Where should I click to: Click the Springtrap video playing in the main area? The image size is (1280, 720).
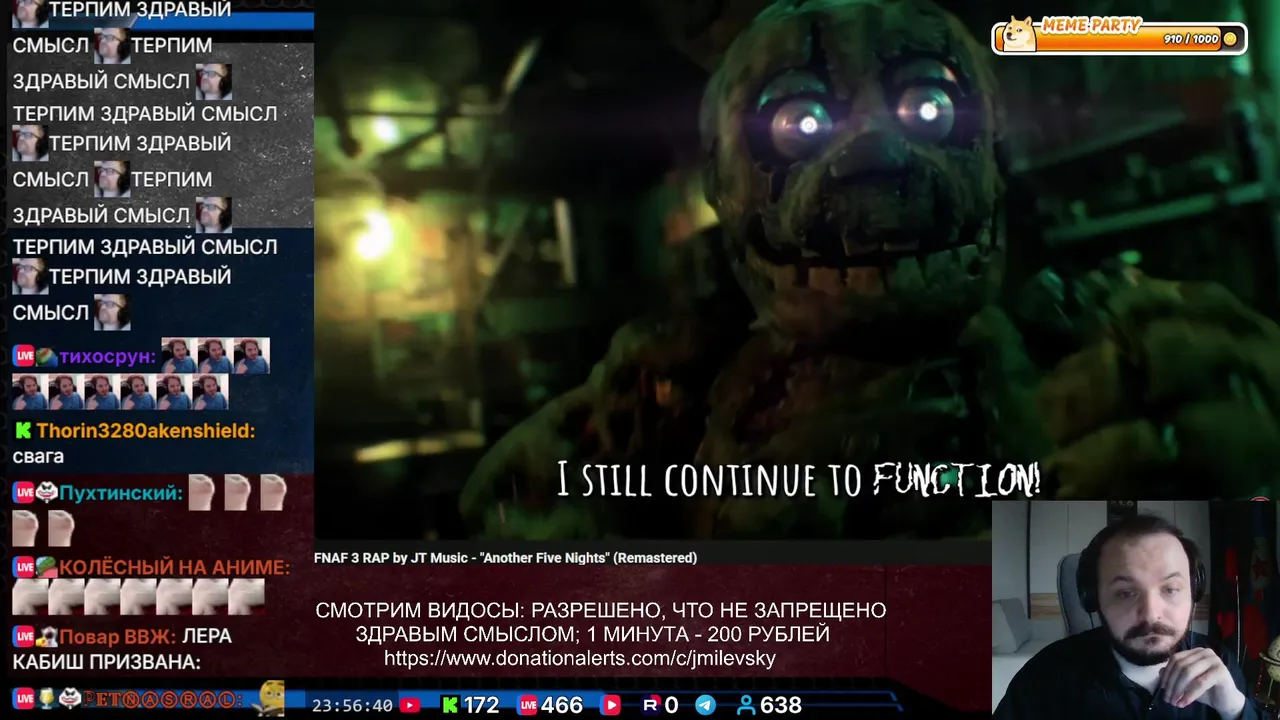click(x=797, y=270)
